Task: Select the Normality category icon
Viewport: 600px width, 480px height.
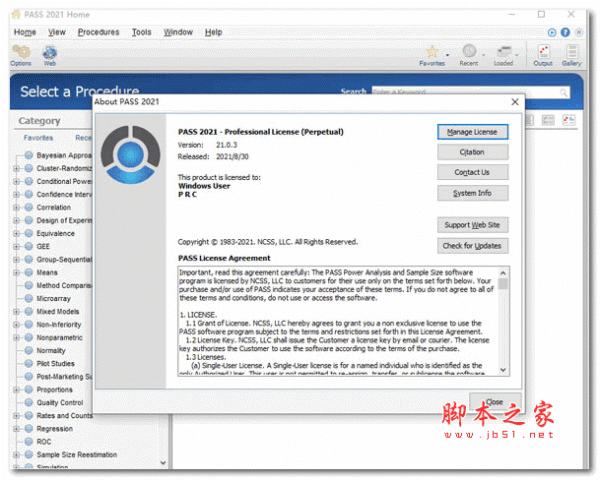Action: [x=29, y=350]
